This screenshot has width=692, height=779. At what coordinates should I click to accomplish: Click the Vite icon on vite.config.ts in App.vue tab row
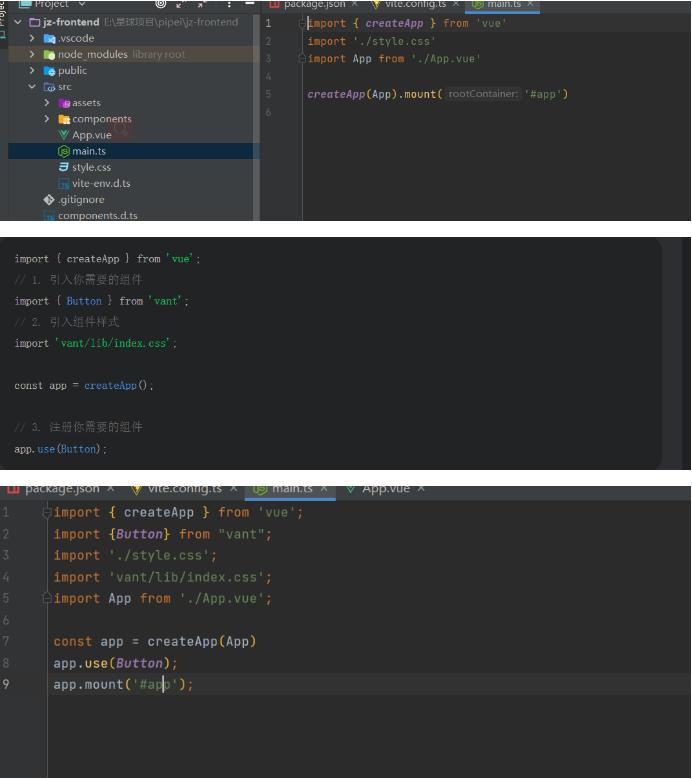136,489
